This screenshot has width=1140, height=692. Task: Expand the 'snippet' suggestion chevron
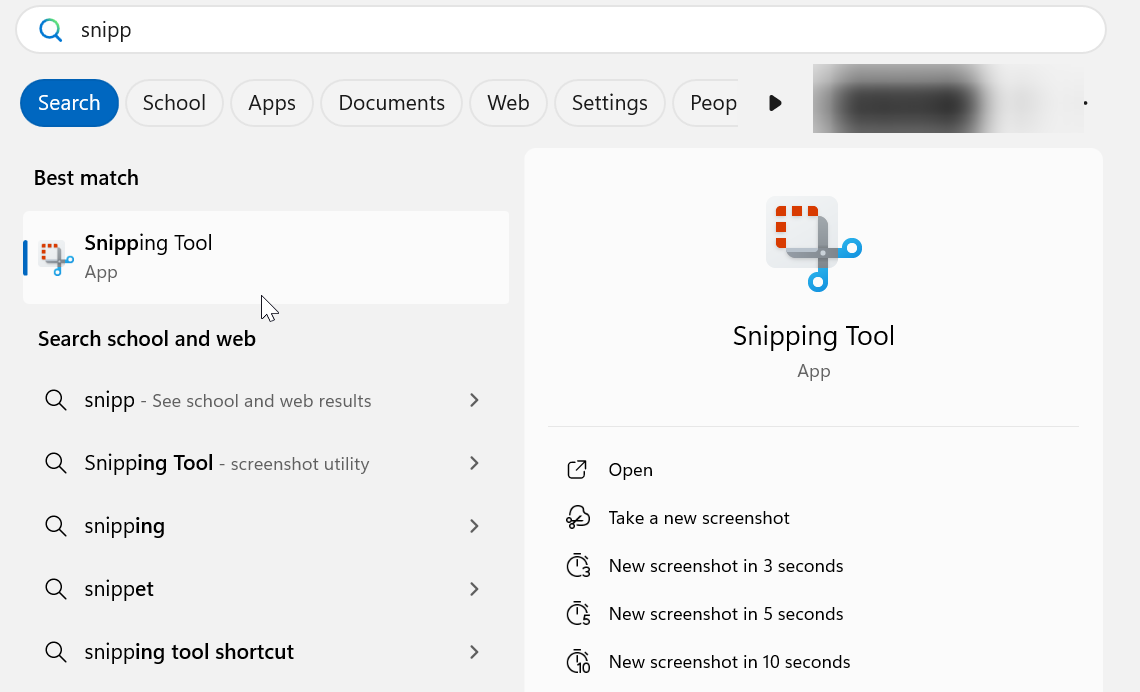(474, 589)
